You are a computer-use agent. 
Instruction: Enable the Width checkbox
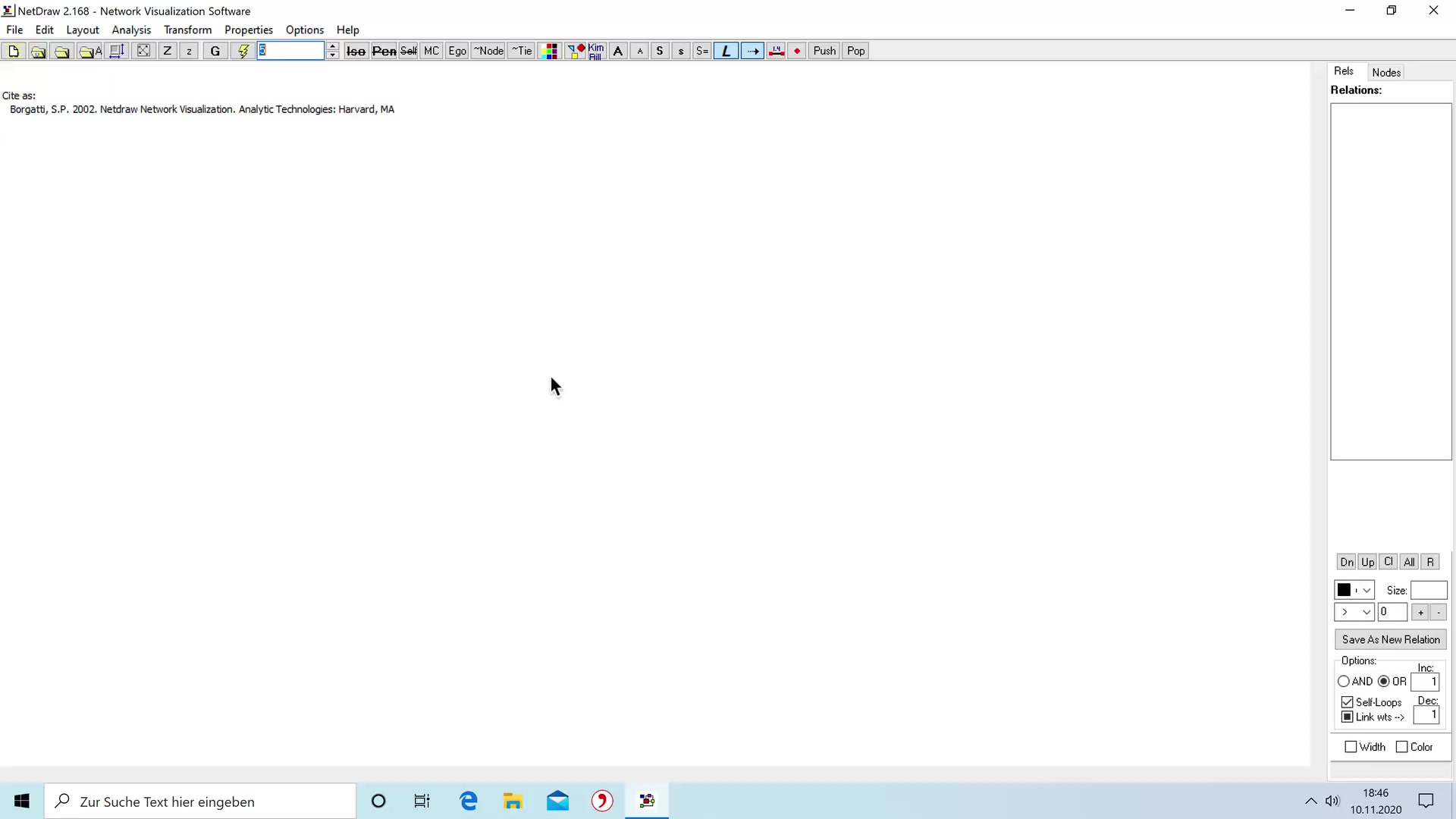coord(1351,747)
